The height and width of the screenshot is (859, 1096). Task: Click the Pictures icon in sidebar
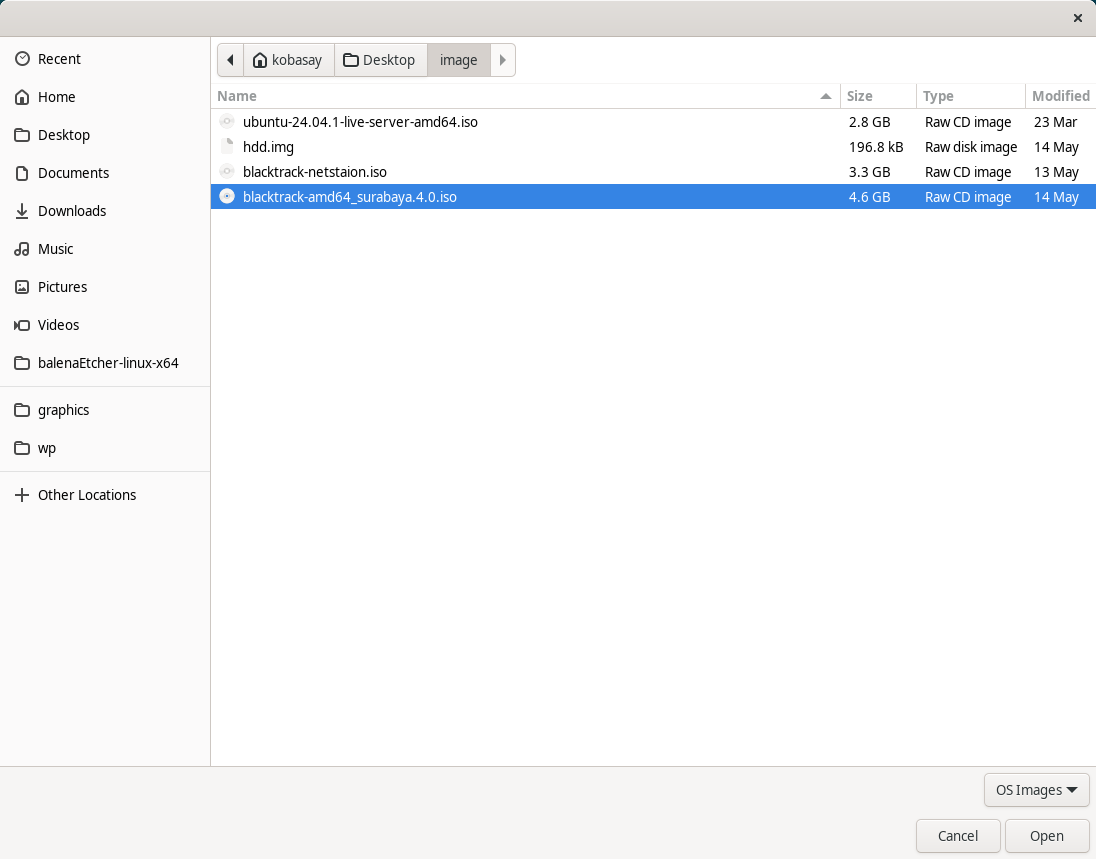pyautogui.click(x=22, y=287)
